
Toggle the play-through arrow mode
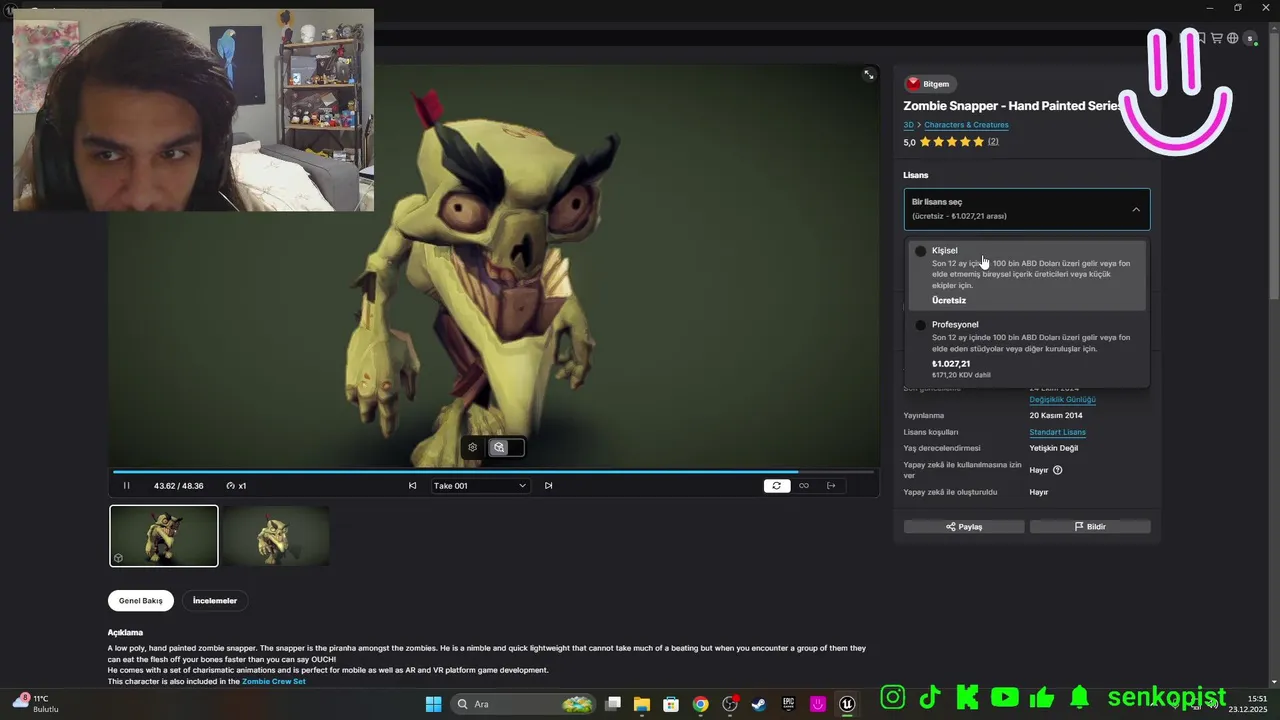pyautogui.click(x=831, y=486)
